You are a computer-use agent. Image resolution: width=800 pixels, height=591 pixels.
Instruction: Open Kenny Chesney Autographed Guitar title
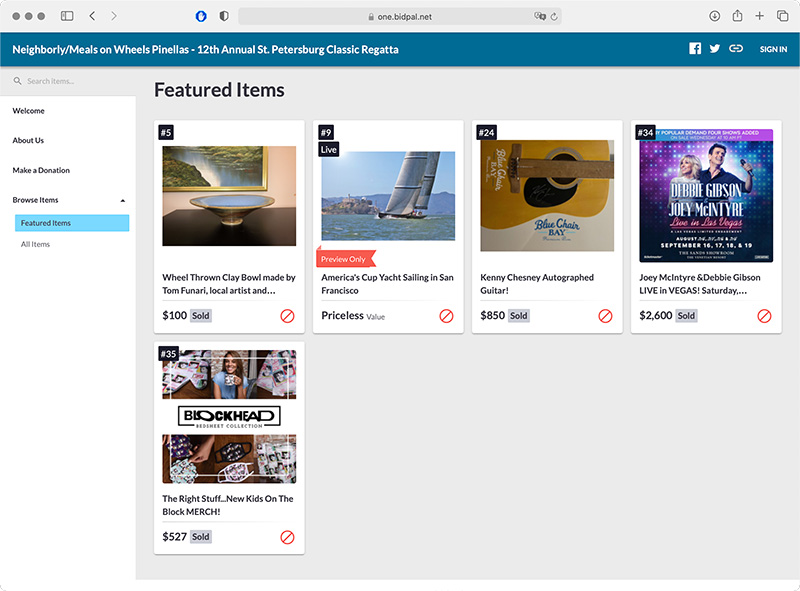[537, 284]
